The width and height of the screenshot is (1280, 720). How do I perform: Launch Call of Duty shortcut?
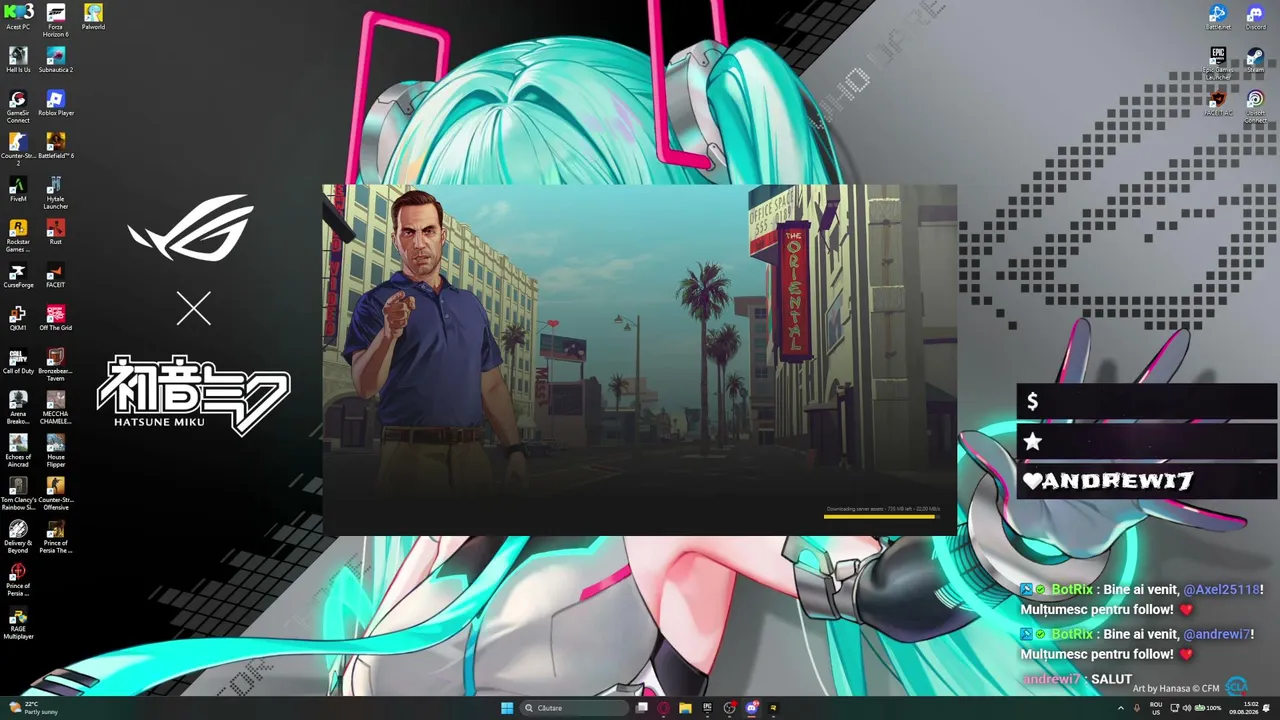(x=18, y=360)
